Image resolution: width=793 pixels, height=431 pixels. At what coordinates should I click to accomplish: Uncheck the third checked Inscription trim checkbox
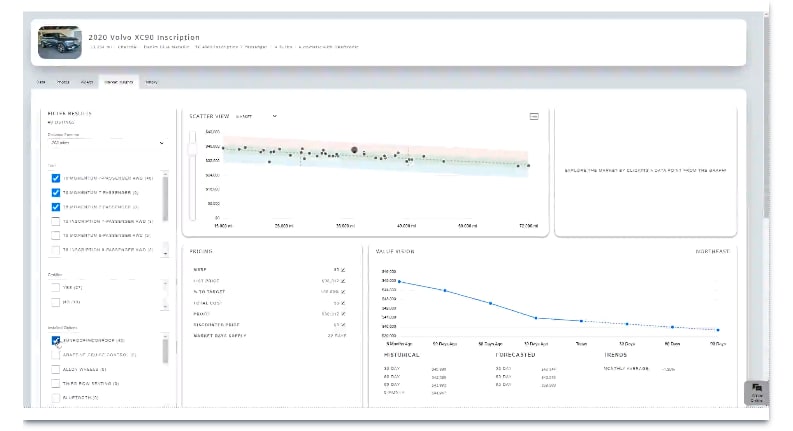(x=56, y=207)
